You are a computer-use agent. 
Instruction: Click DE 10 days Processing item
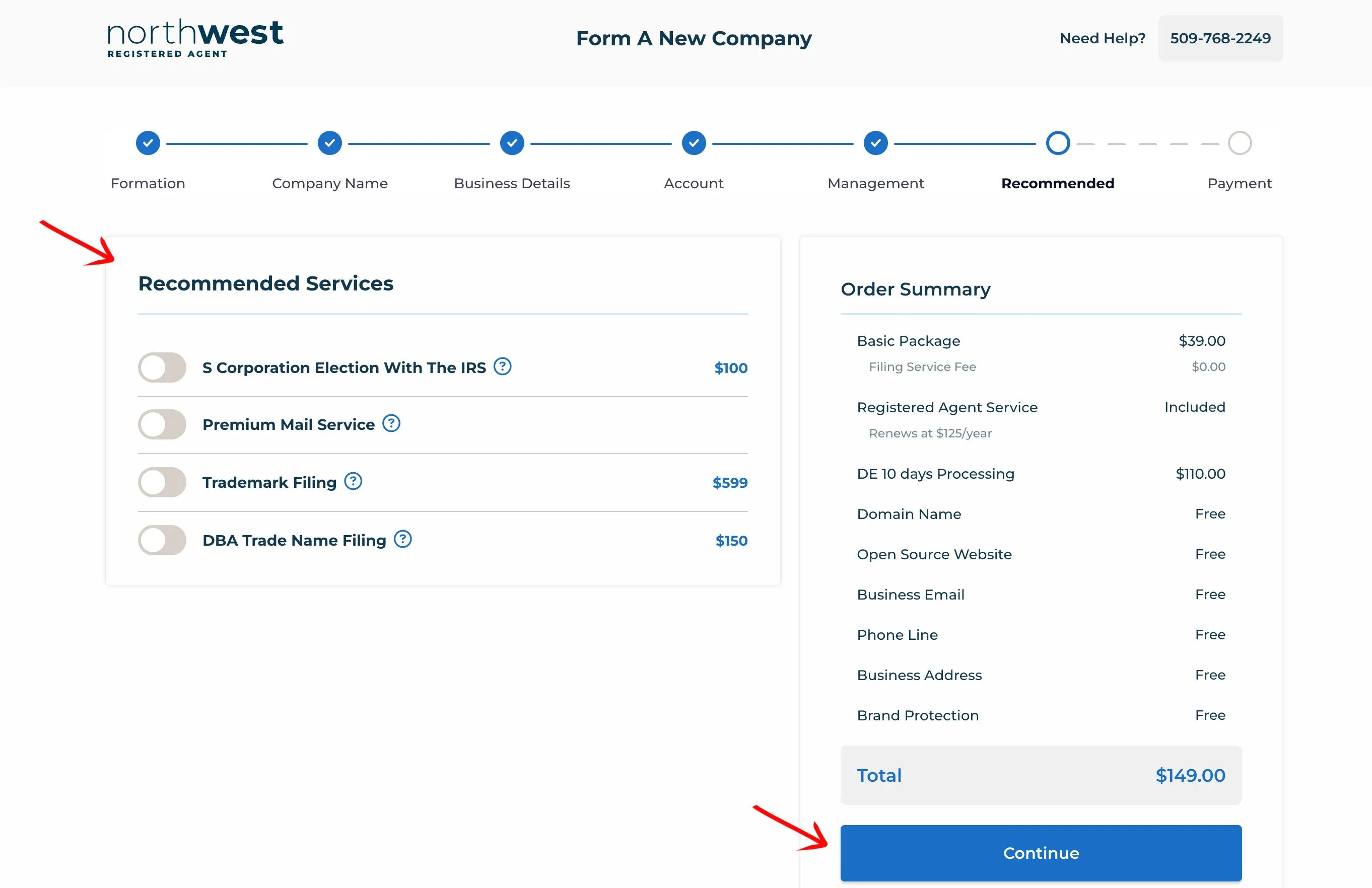point(936,474)
